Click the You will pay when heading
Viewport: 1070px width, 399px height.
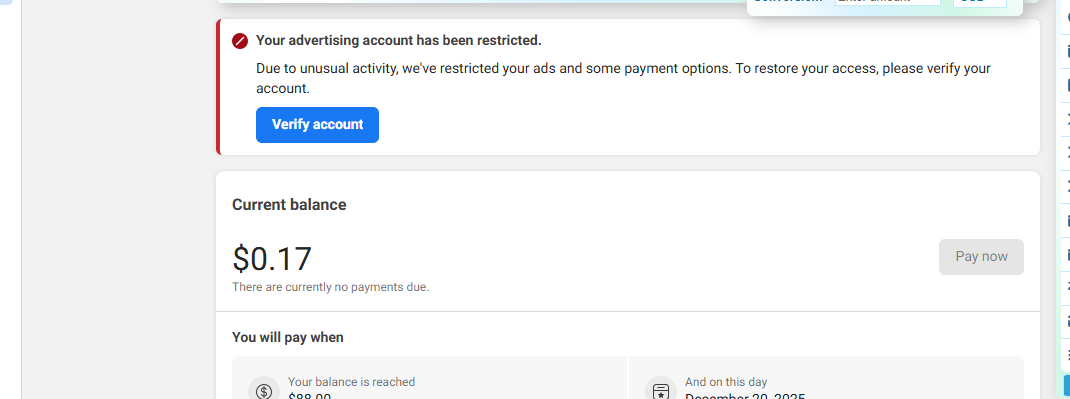pyautogui.click(x=288, y=337)
